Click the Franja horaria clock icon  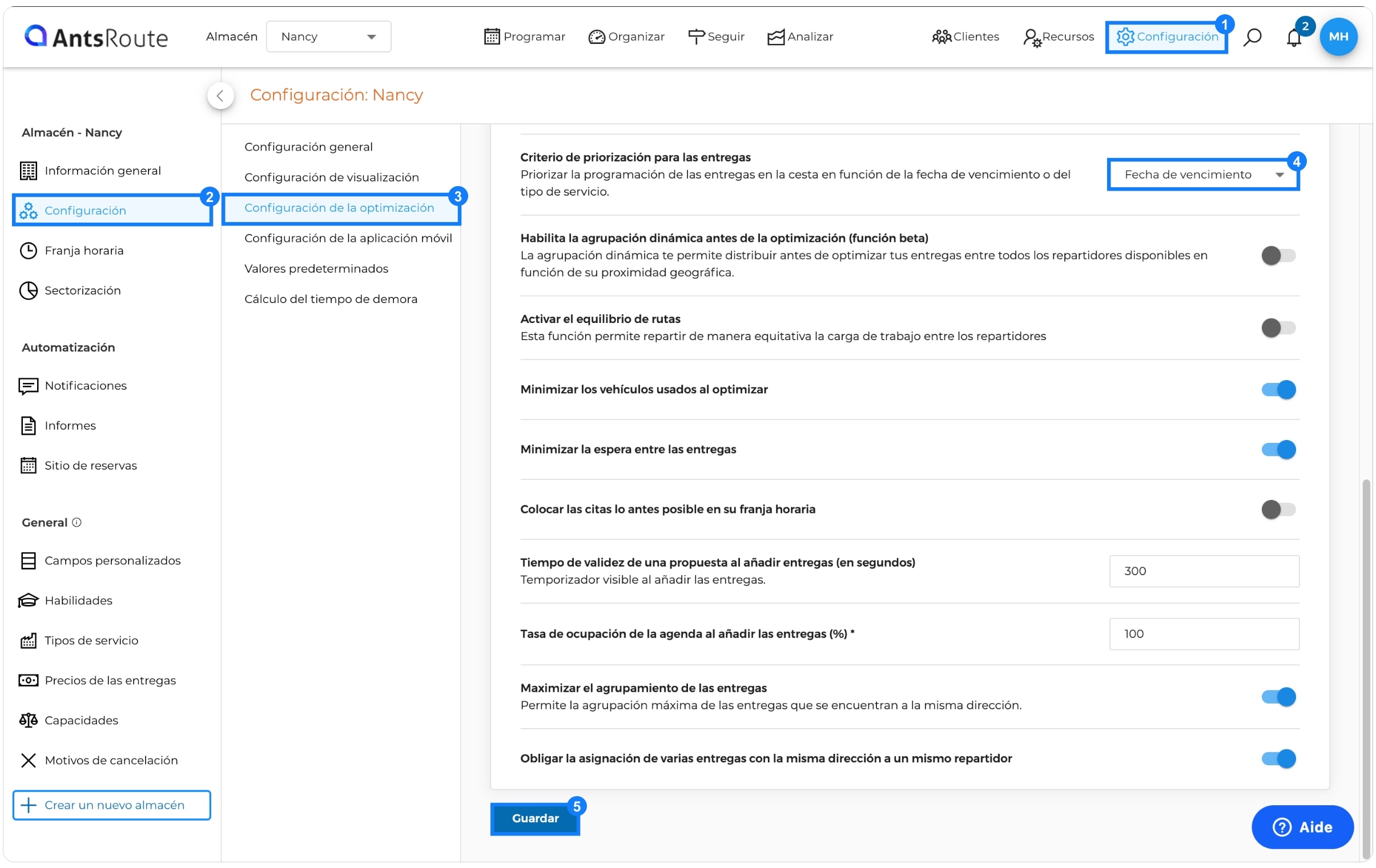pyautogui.click(x=29, y=250)
